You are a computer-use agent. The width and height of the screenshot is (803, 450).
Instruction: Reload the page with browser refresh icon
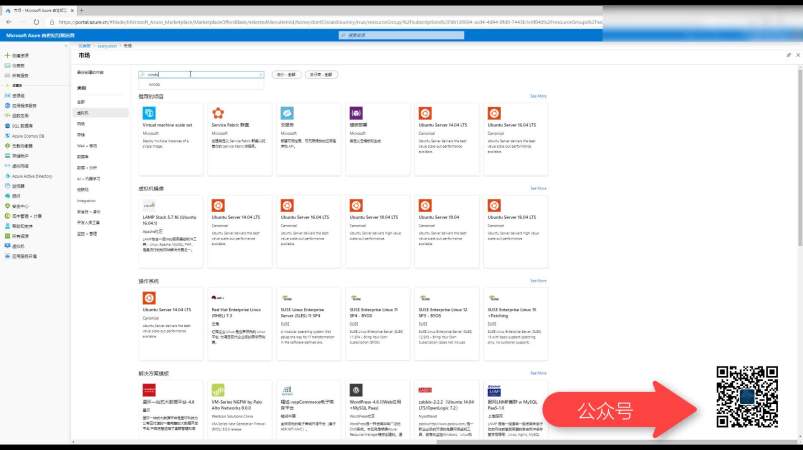36,22
